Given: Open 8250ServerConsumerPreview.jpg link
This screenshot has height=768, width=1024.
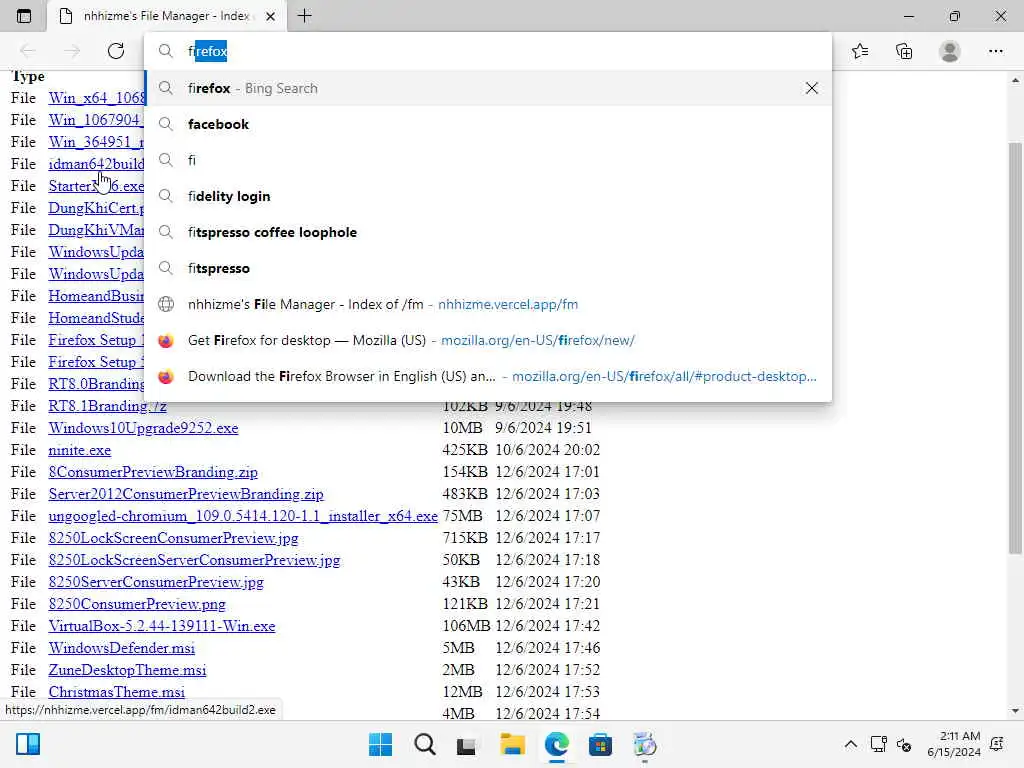Looking at the screenshot, I should [155, 582].
